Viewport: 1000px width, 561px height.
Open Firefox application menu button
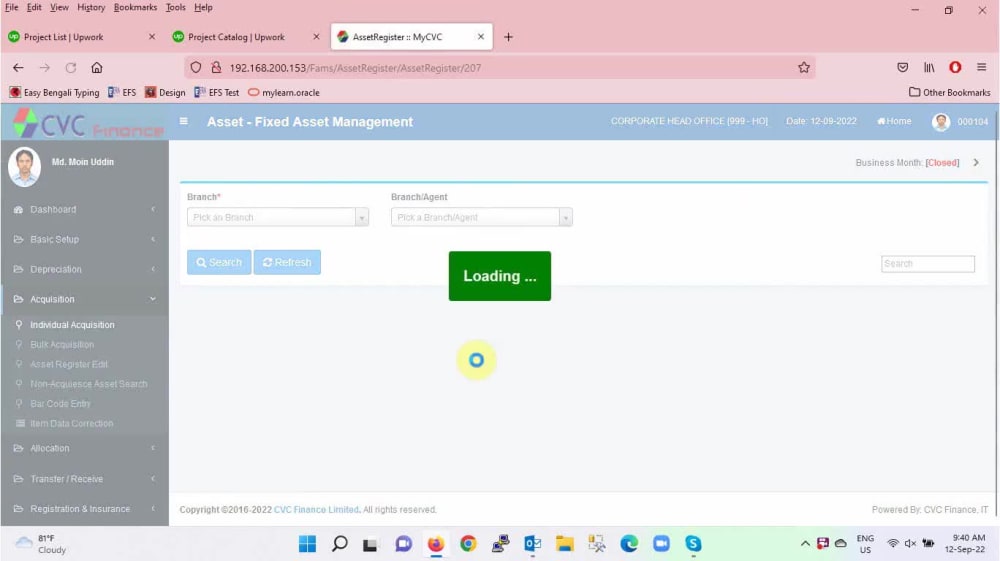coord(982,68)
